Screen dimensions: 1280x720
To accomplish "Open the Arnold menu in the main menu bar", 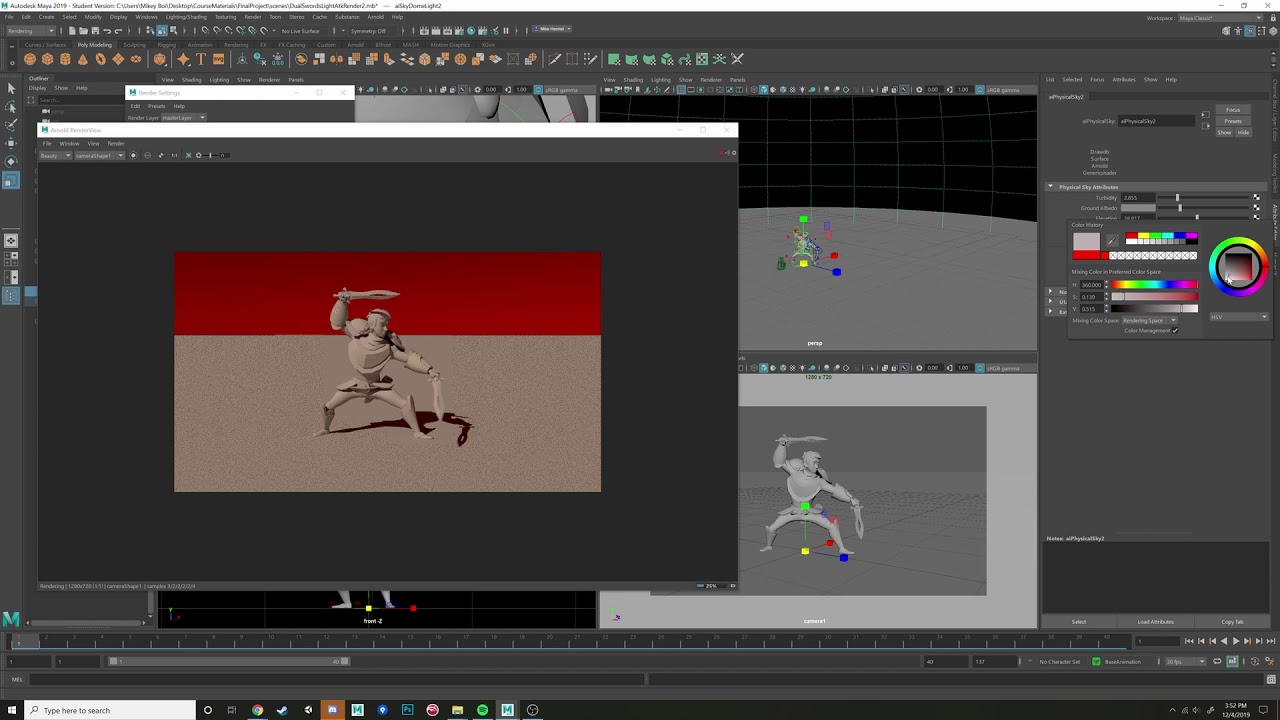I will tap(375, 17).
